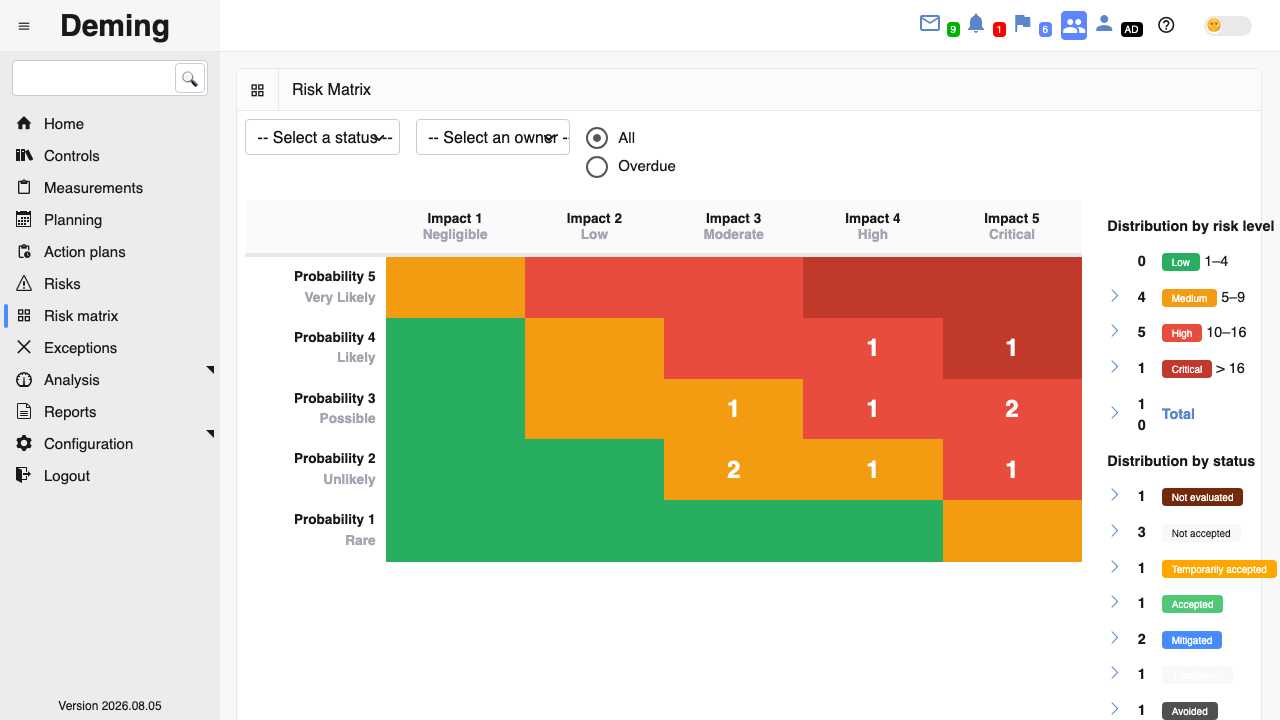The image size is (1280, 720).
Task: Open the flag icon in the header
Action: pos(1022,23)
